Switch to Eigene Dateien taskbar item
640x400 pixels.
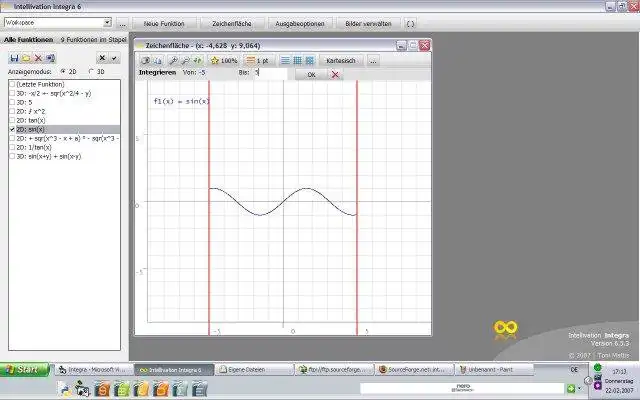pyautogui.click(x=254, y=370)
